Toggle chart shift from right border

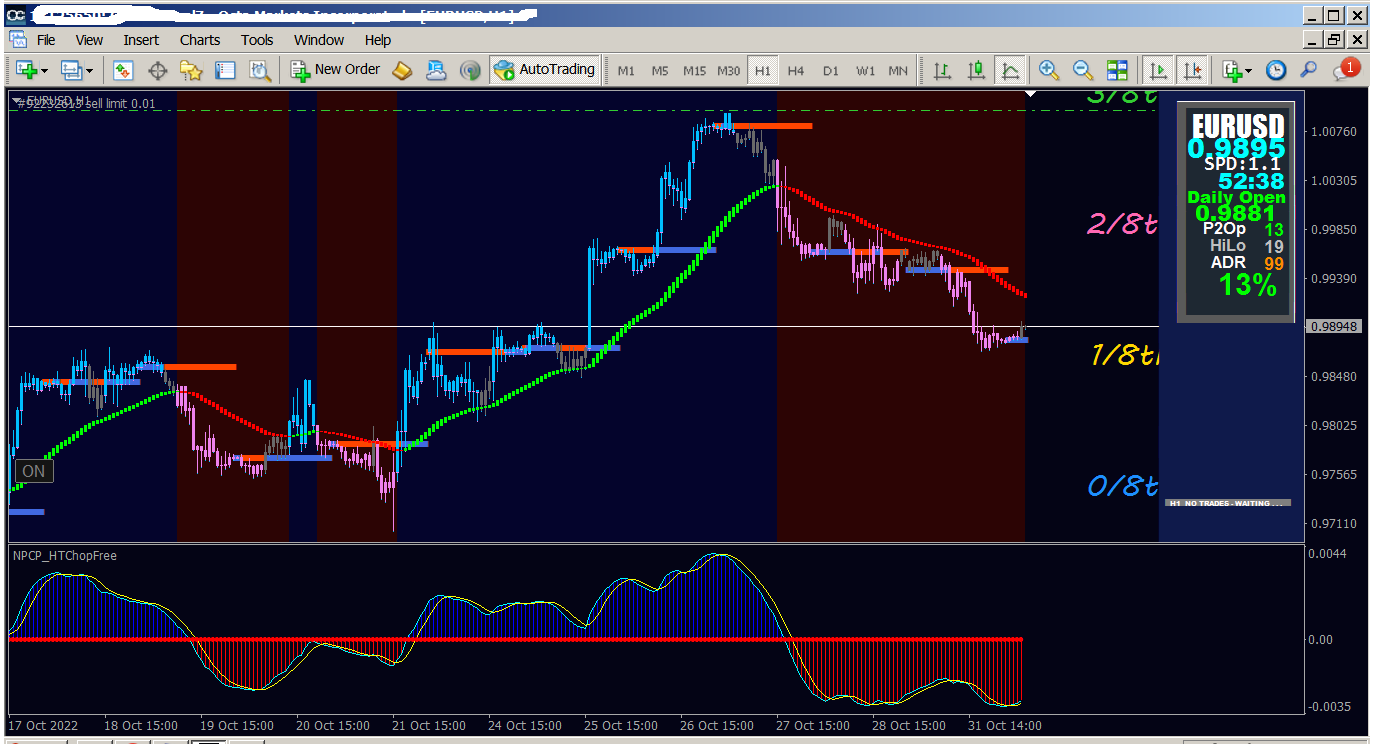(1192, 70)
